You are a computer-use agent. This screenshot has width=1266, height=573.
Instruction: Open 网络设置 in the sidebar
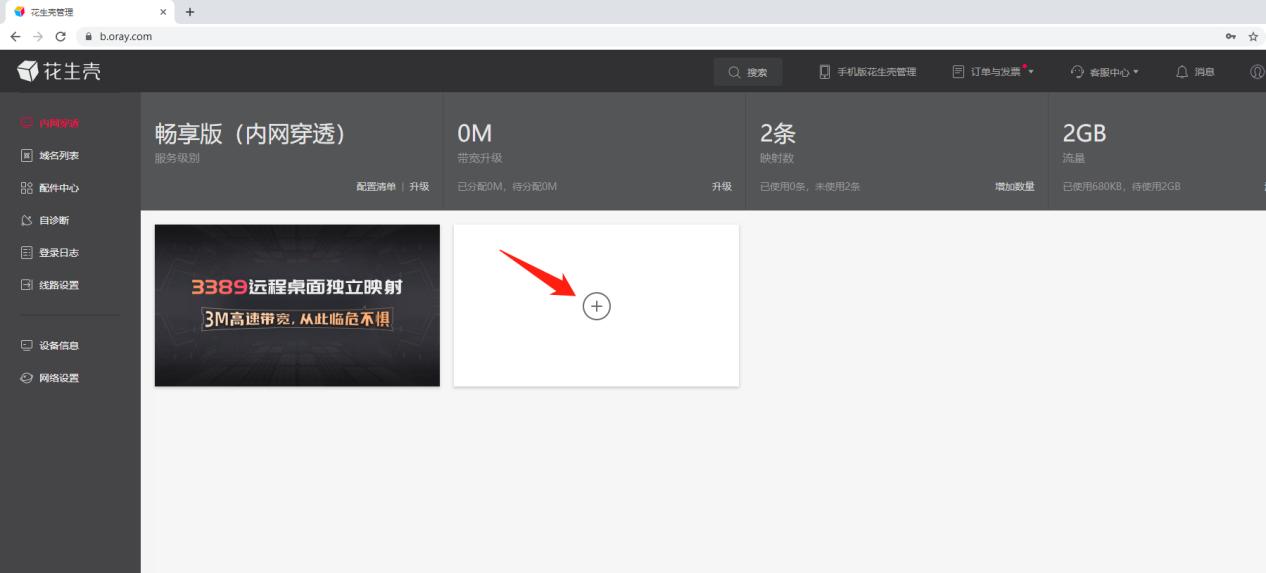(x=50, y=378)
